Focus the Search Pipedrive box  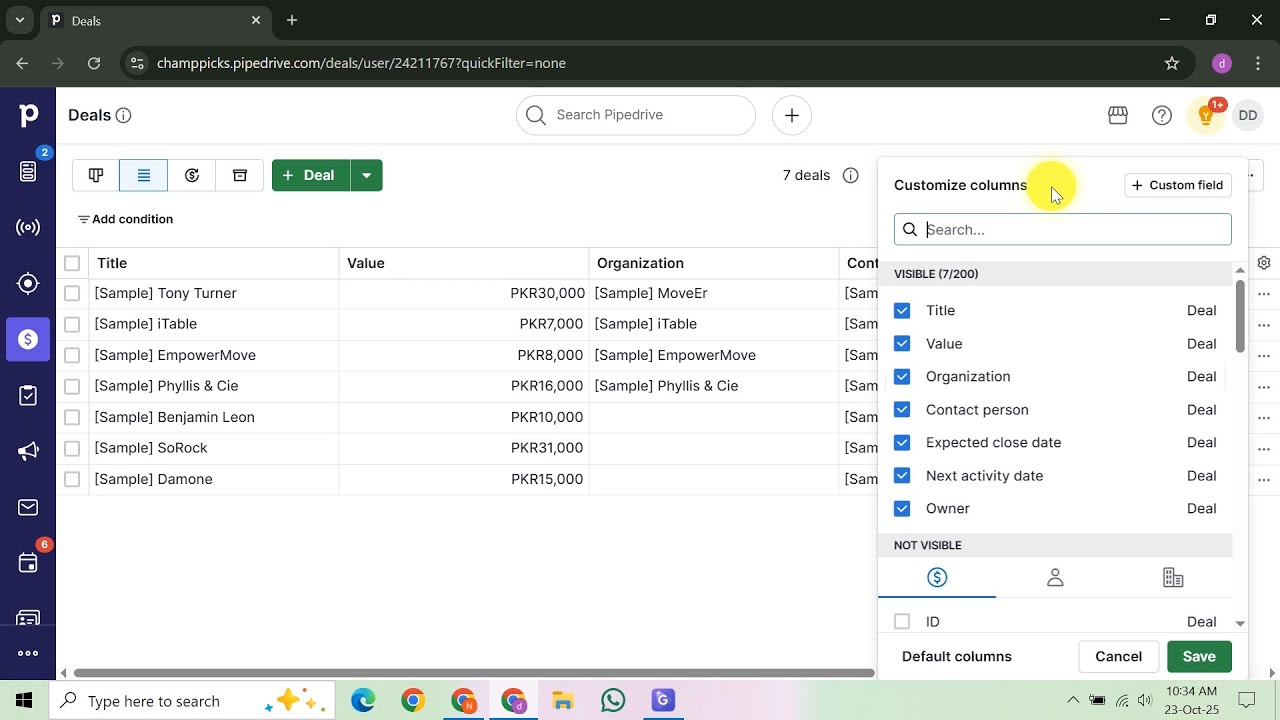636,115
